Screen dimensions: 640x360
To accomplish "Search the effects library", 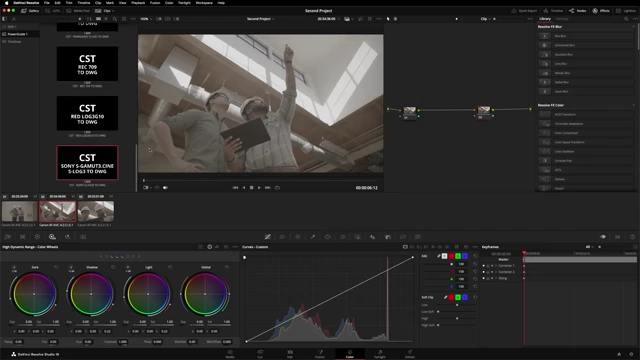I will point(626,19).
